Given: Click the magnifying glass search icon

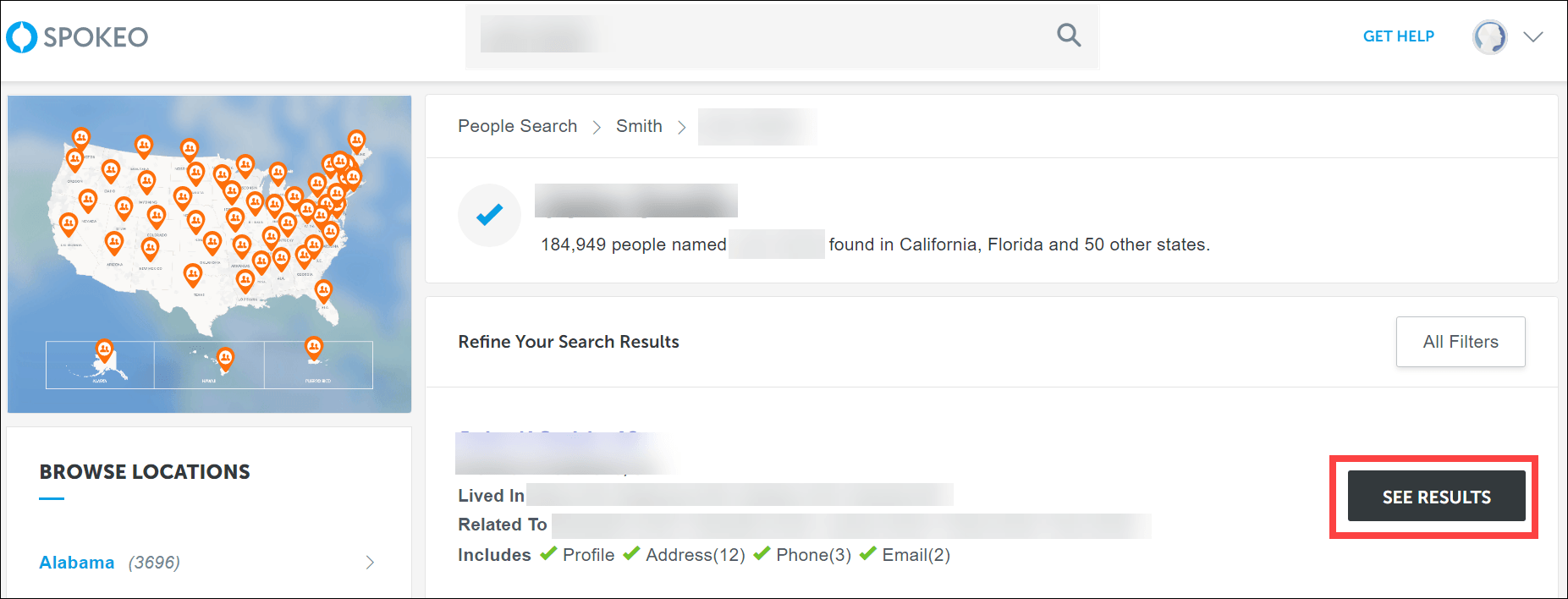Looking at the screenshot, I should (1069, 36).
